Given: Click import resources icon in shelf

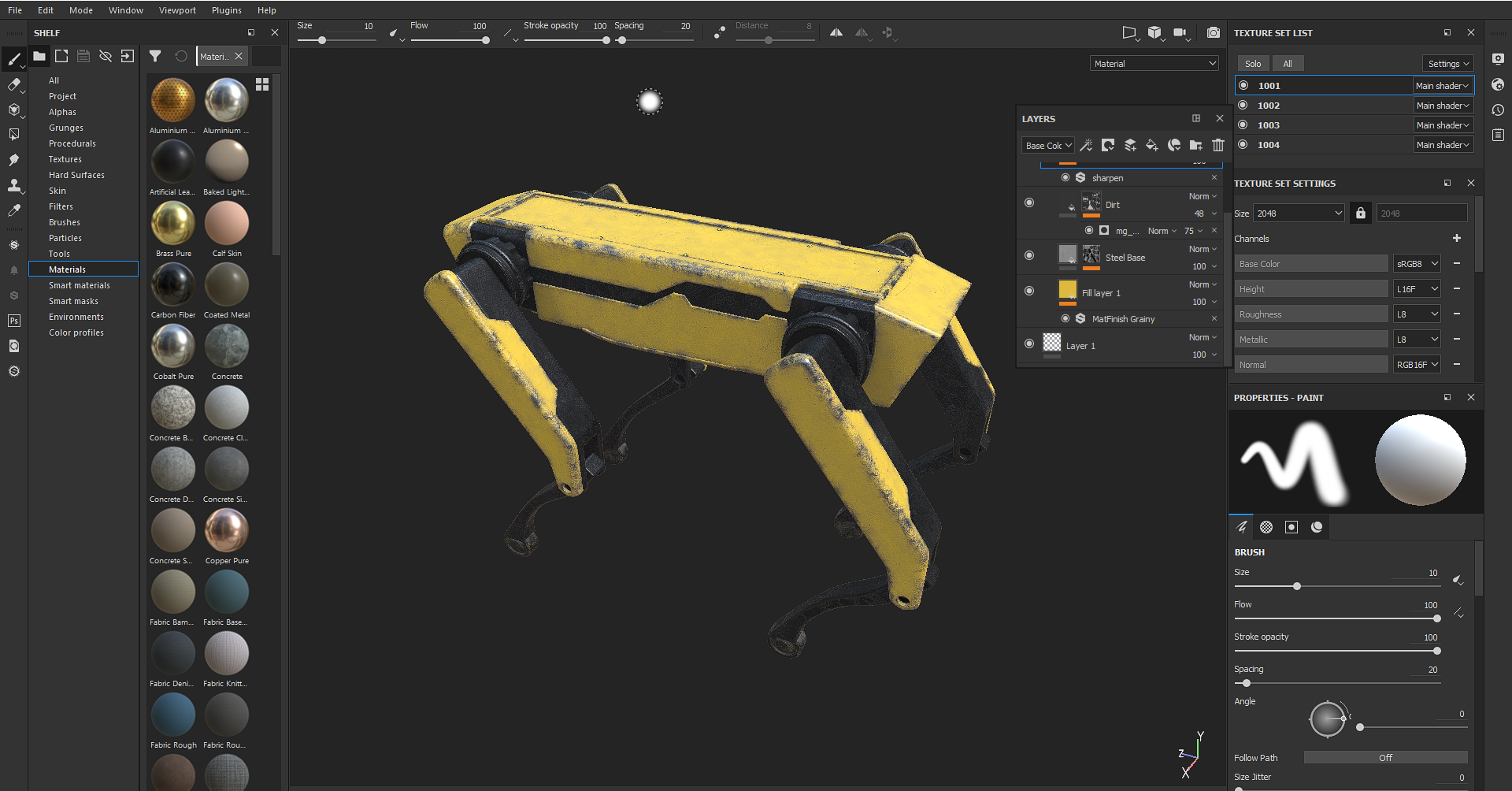Looking at the screenshot, I should (128, 56).
